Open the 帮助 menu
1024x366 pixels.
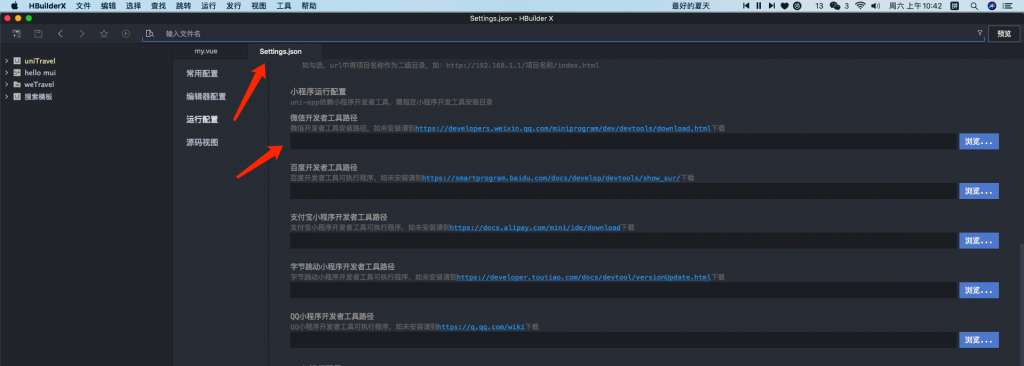click(x=309, y=5)
